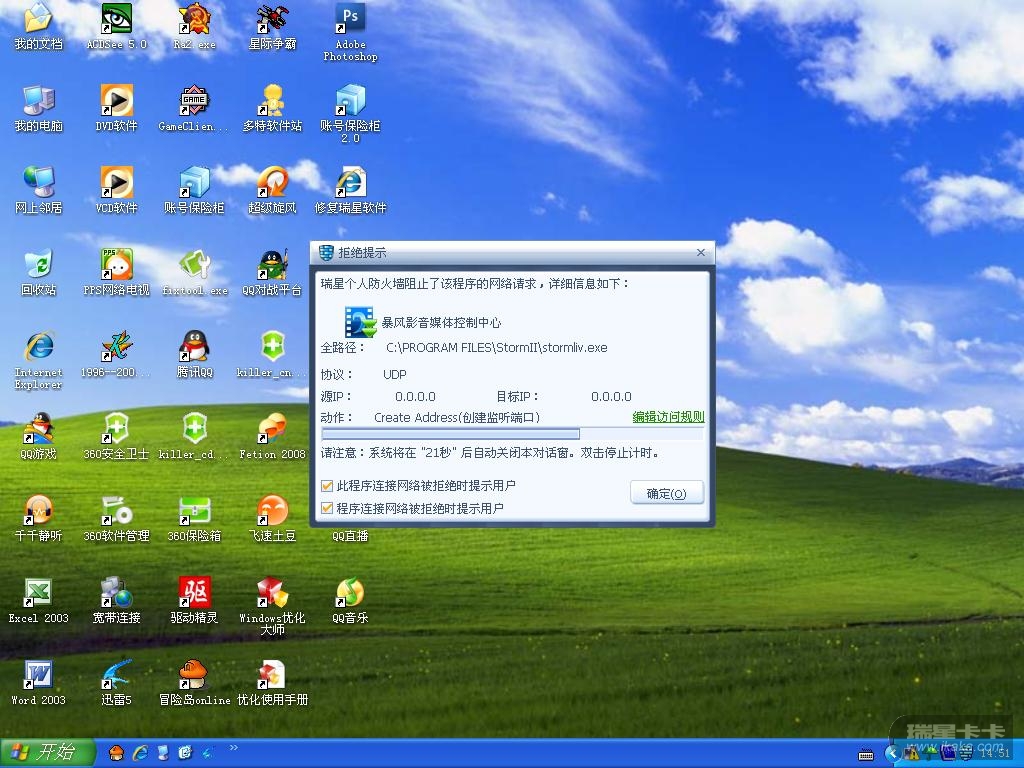Expand the quick launch overflow chevron
The image size is (1024, 768).
[x=234, y=748]
